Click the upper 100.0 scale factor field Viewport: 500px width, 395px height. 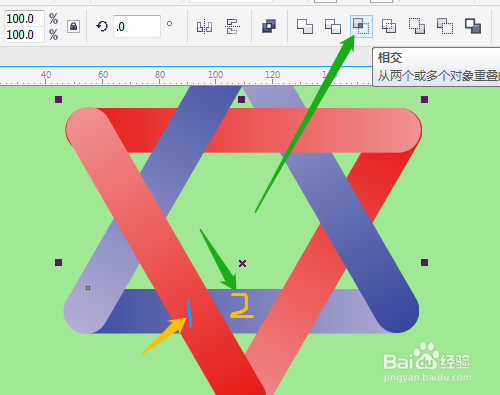pos(24,19)
